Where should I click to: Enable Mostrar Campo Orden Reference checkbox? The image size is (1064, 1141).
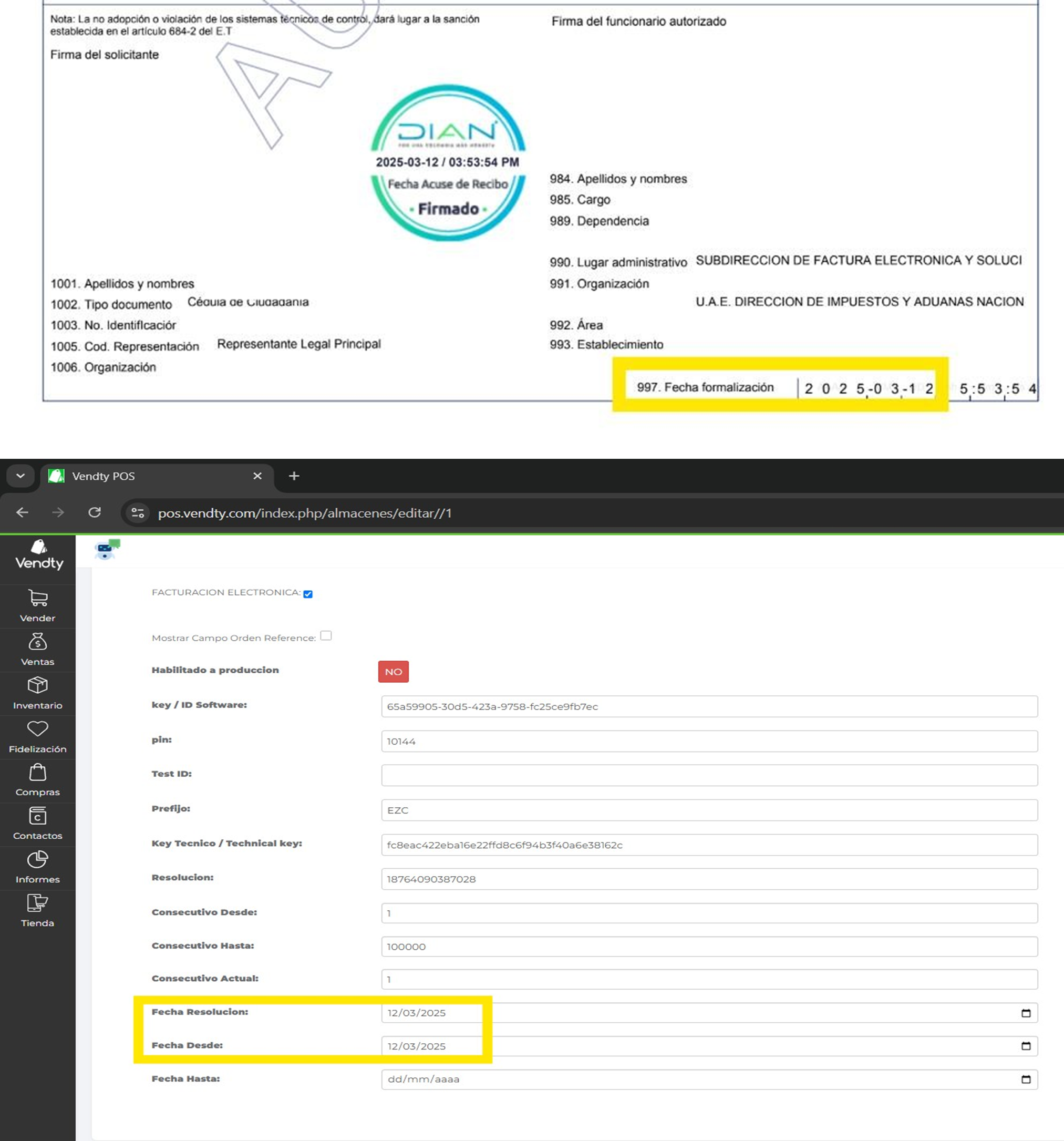326,636
